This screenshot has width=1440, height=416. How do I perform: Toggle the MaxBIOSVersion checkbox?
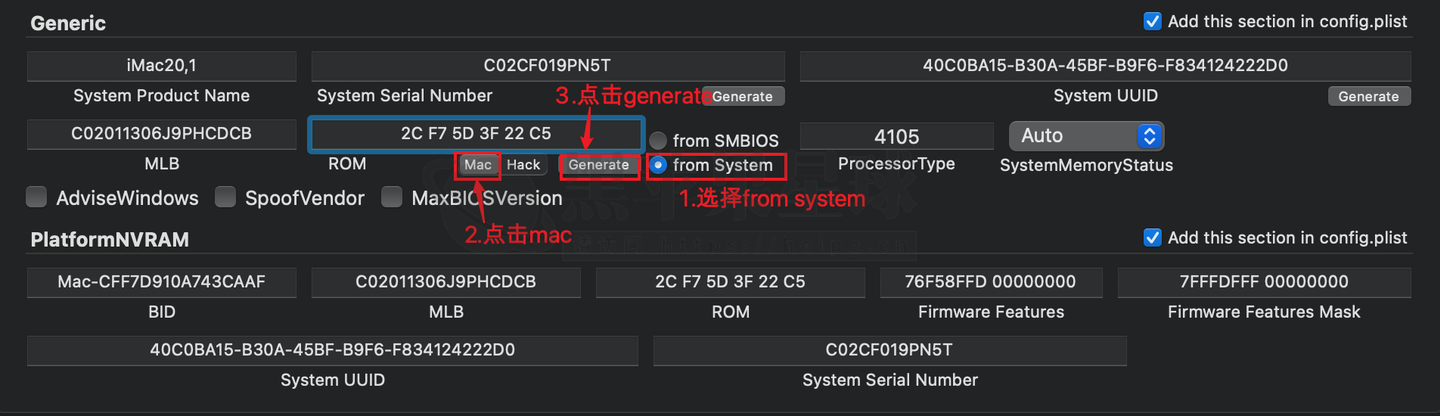(392, 198)
